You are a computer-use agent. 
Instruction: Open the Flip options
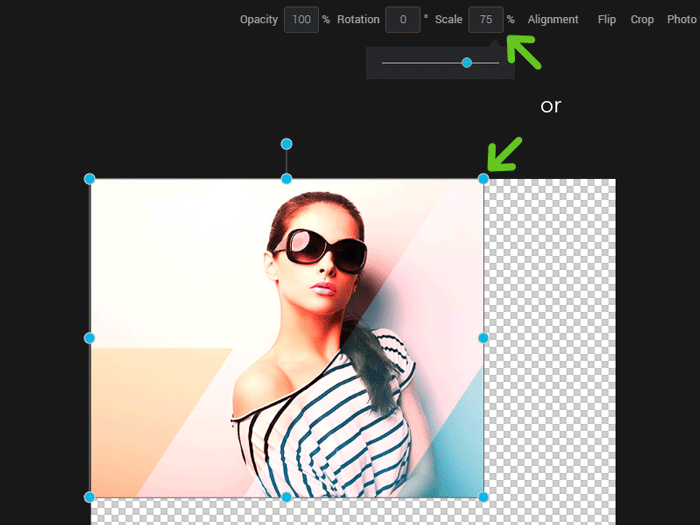pos(607,20)
